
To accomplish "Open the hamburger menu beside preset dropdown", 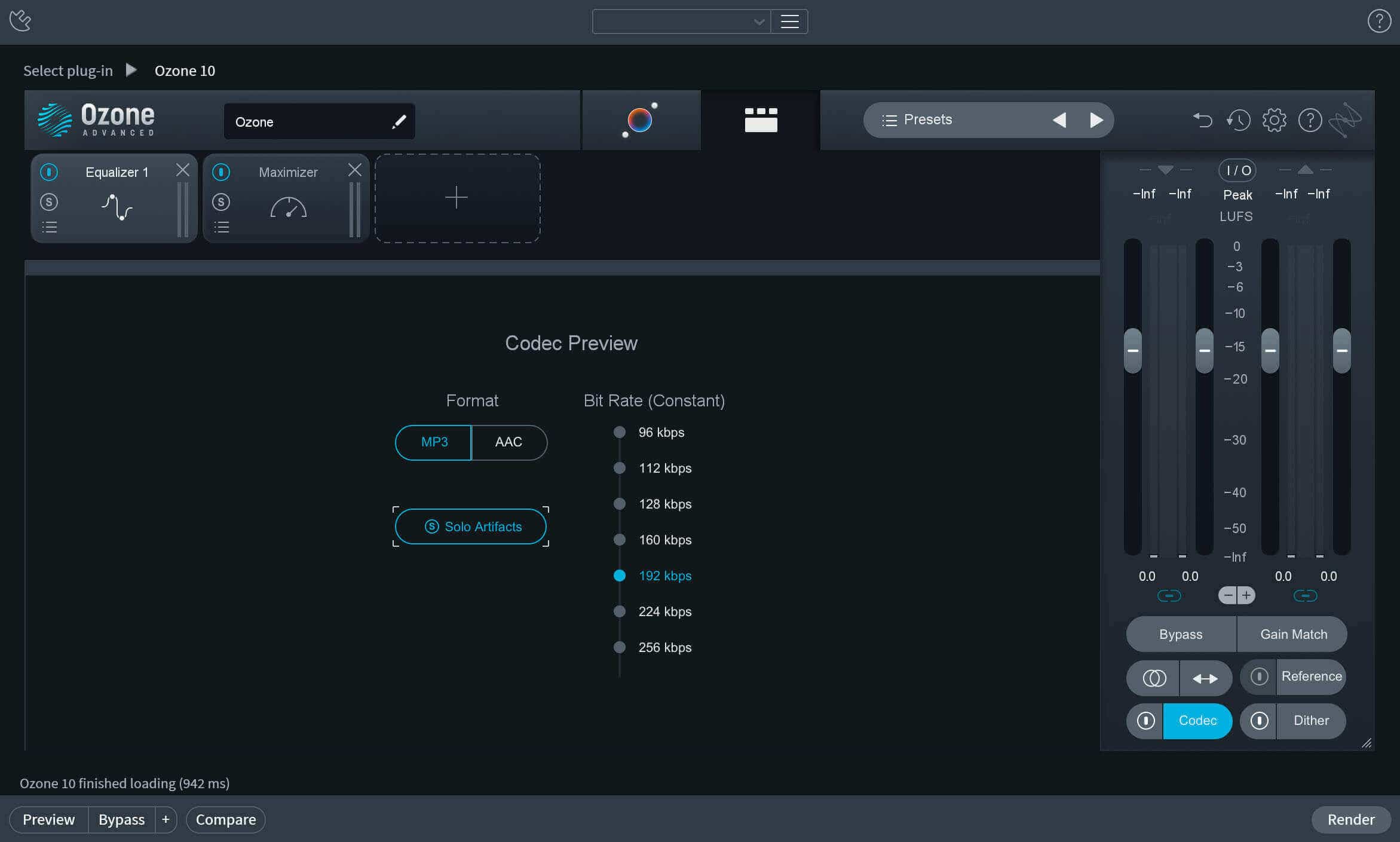I will click(789, 22).
